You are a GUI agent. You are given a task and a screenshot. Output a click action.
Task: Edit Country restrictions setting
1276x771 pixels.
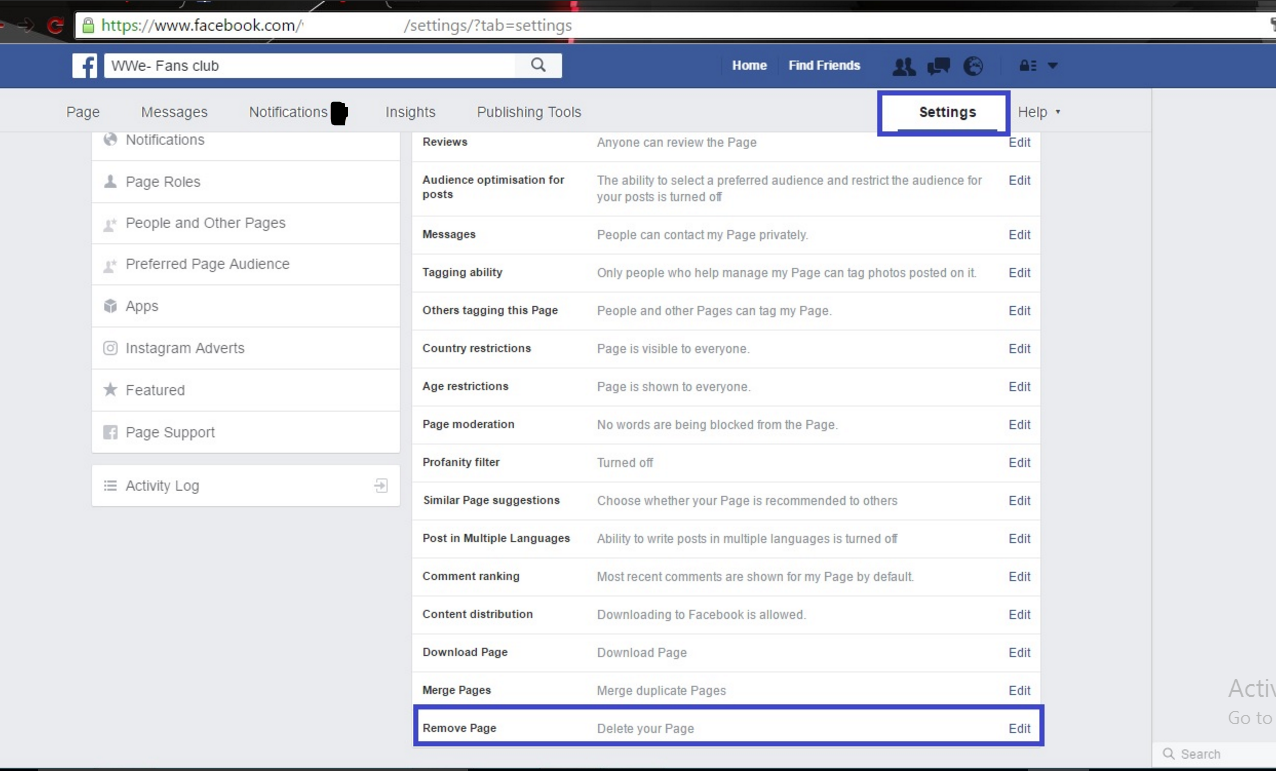1019,348
